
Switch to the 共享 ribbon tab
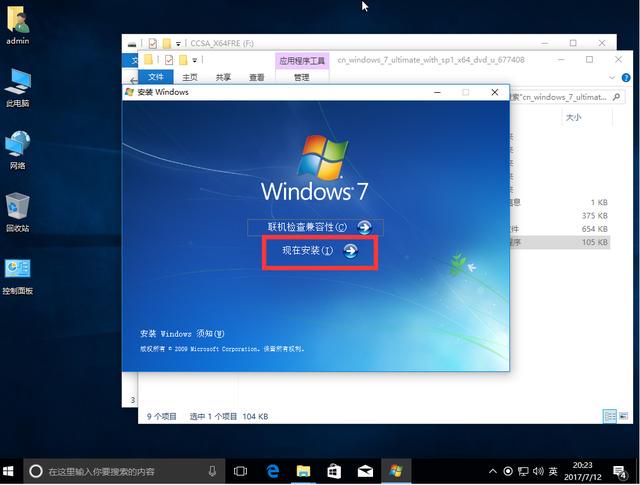(223, 77)
